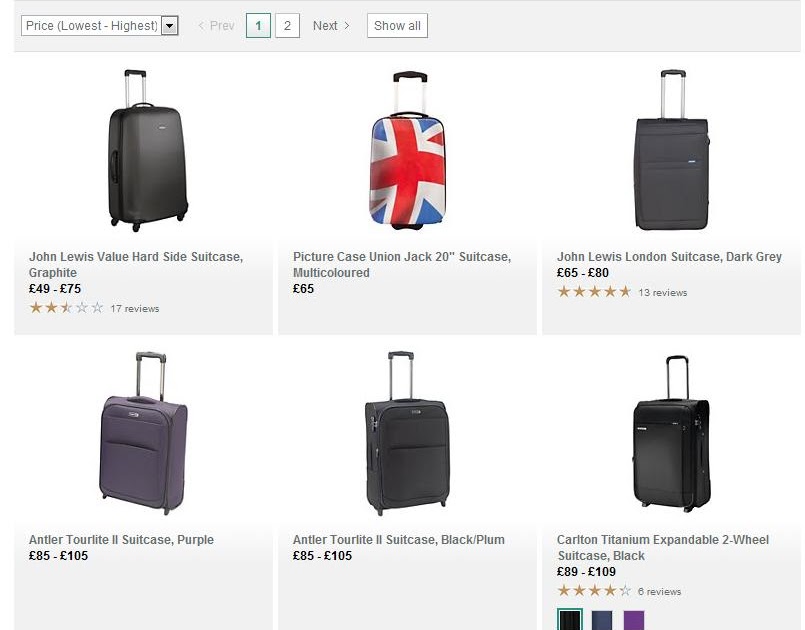Go to results page 2
Viewport: 805px width, 630px height.
(x=287, y=26)
